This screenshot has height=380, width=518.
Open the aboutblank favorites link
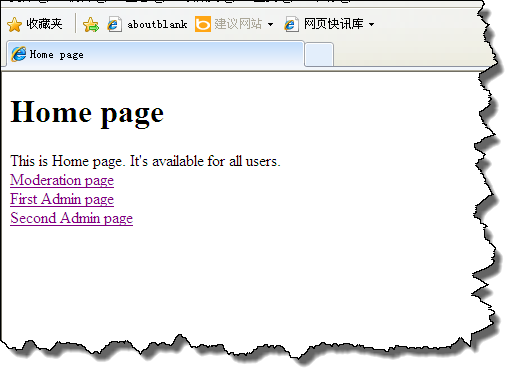click(x=147, y=24)
